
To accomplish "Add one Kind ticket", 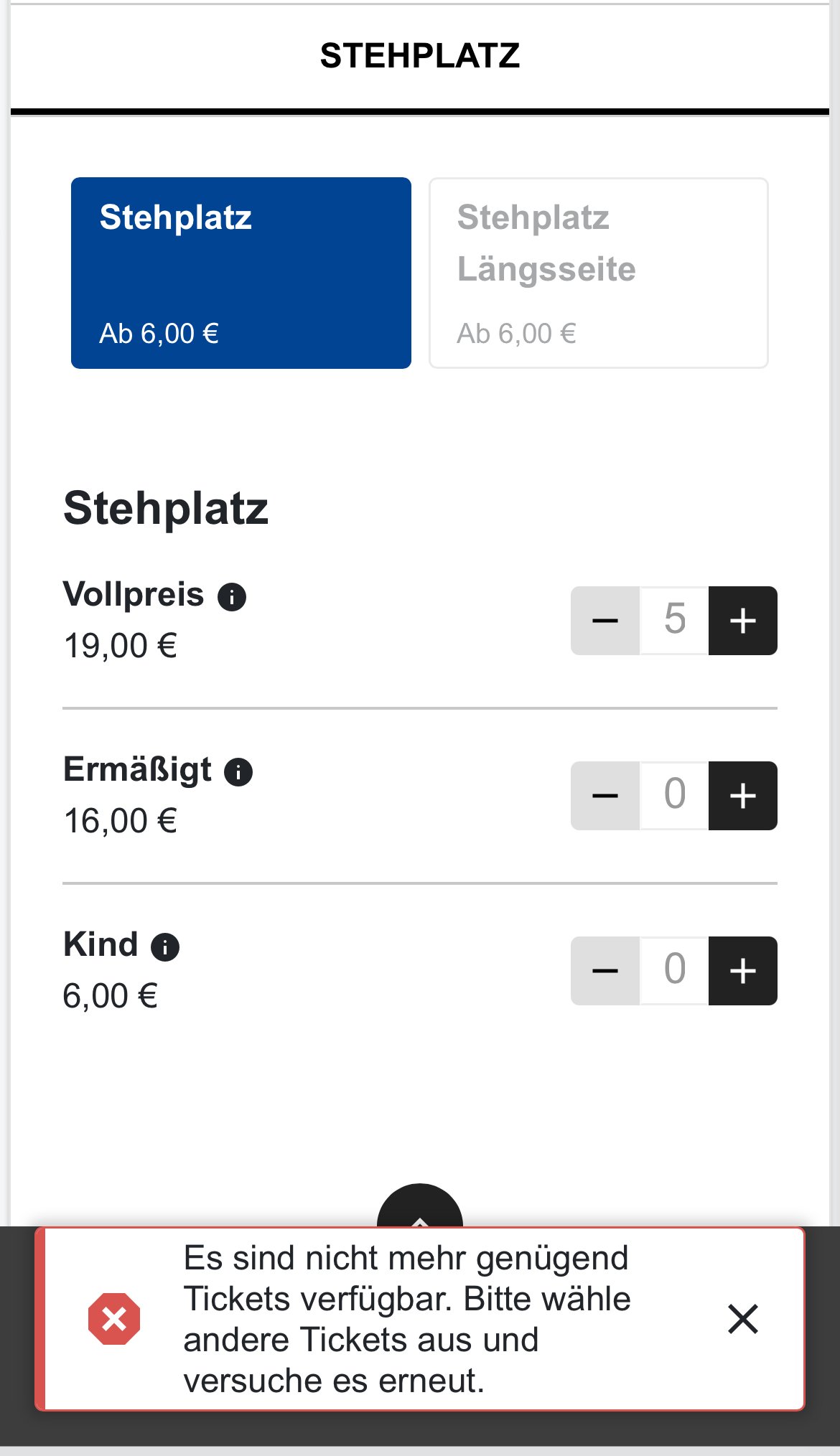I will (x=742, y=971).
